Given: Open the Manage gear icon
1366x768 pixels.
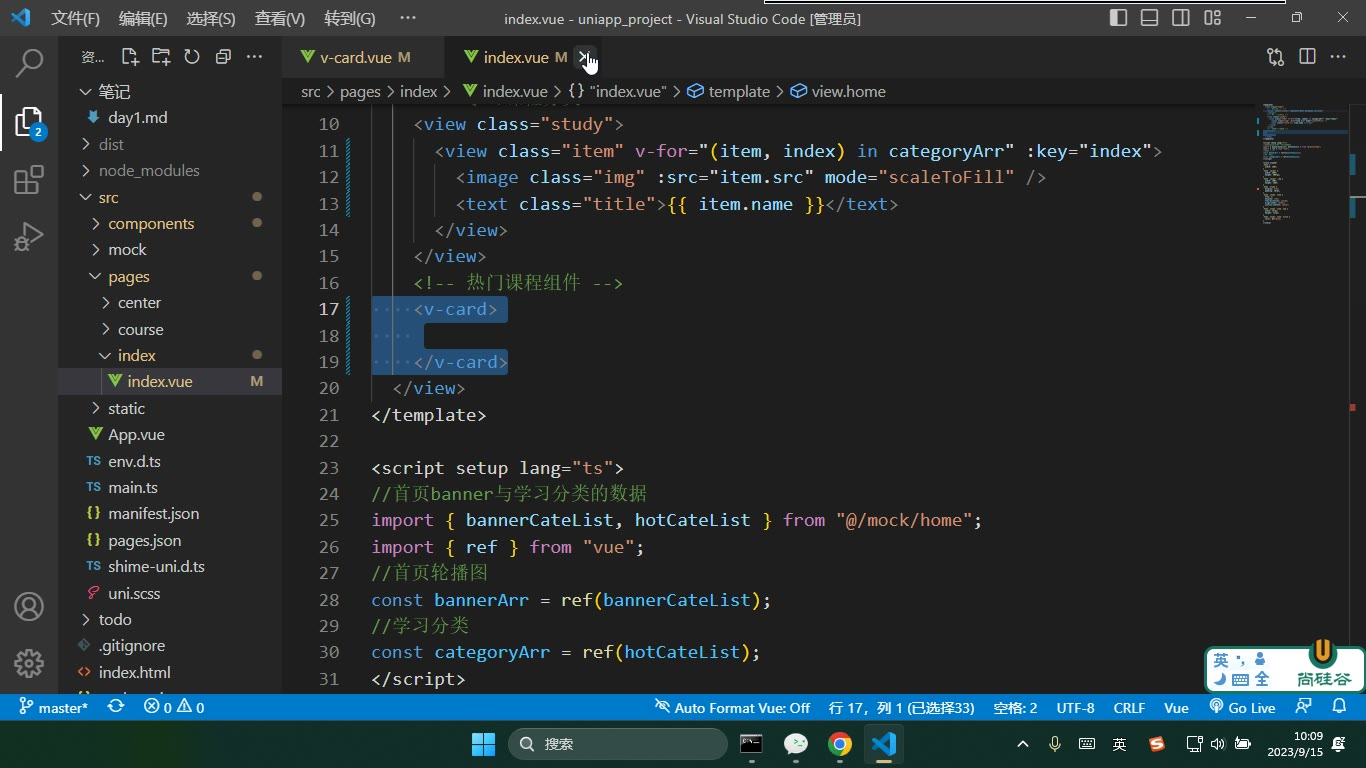Looking at the screenshot, I should pyautogui.click(x=29, y=663).
